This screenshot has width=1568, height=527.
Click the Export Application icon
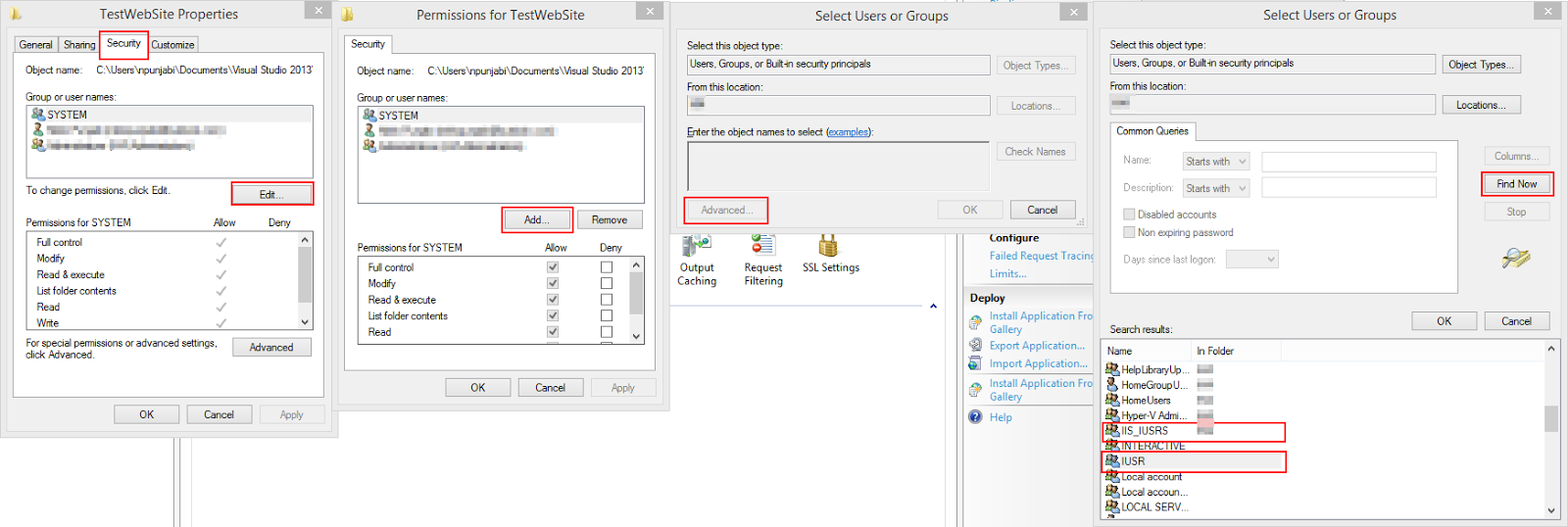point(975,345)
